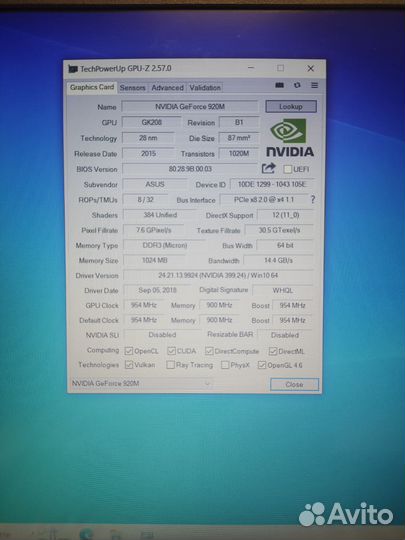Click the BIOS Version field 80.28.9B.00.03
405x540 pixels.
click(190, 169)
